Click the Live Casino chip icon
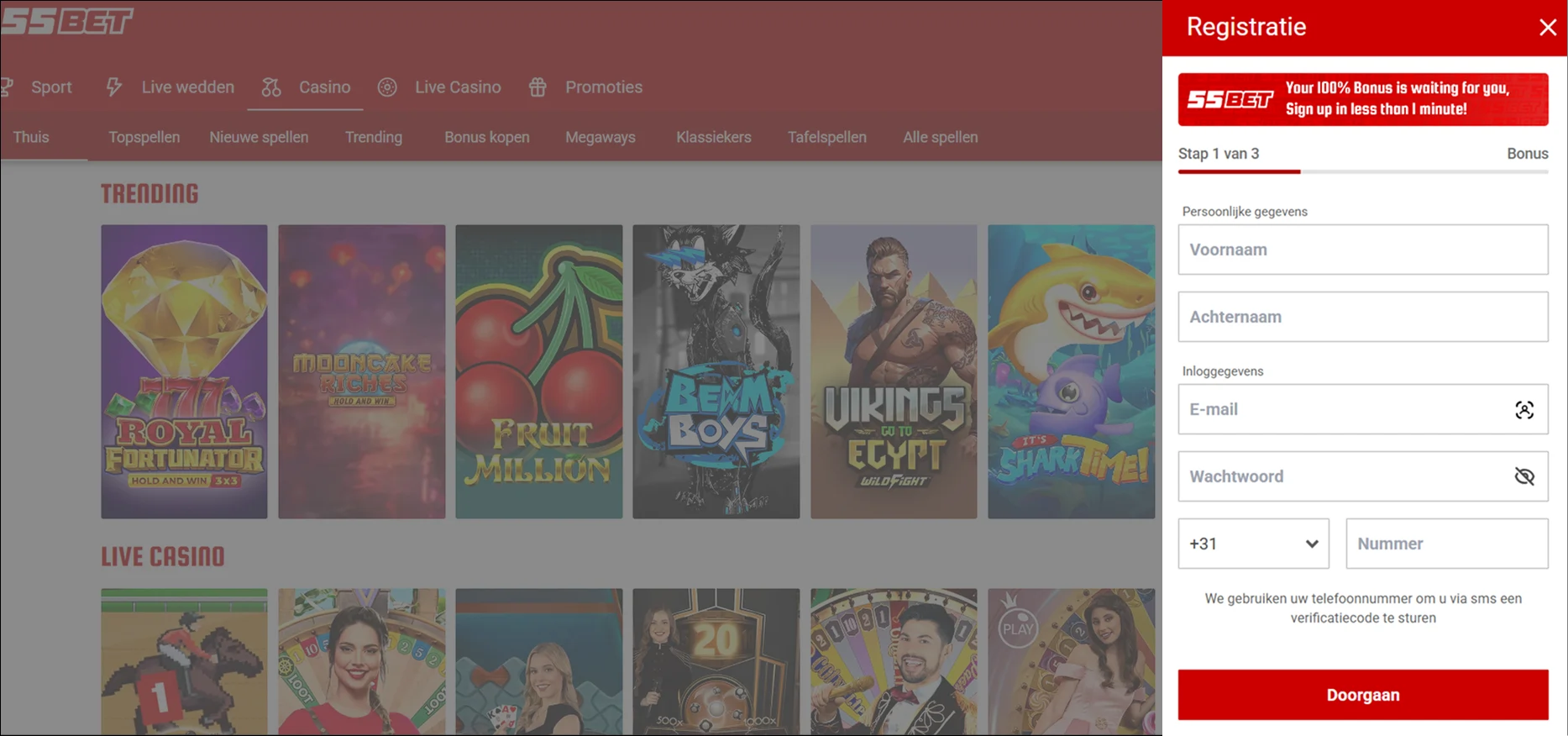Image resolution: width=1568 pixels, height=736 pixels. click(387, 87)
